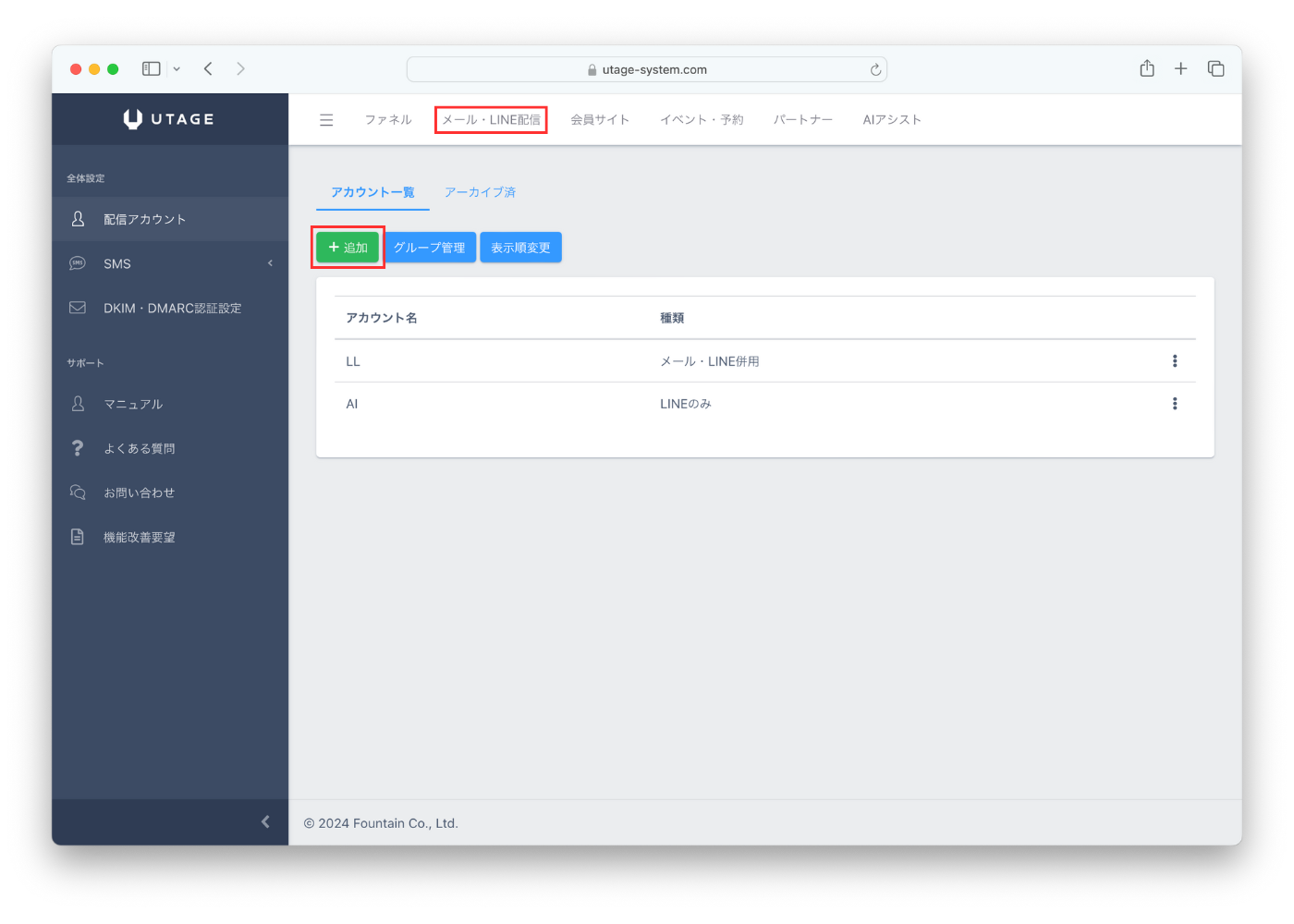Open the Safari tab group dropdown arrow
This screenshot has width=1294, height=924.
(x=177, y=69)
